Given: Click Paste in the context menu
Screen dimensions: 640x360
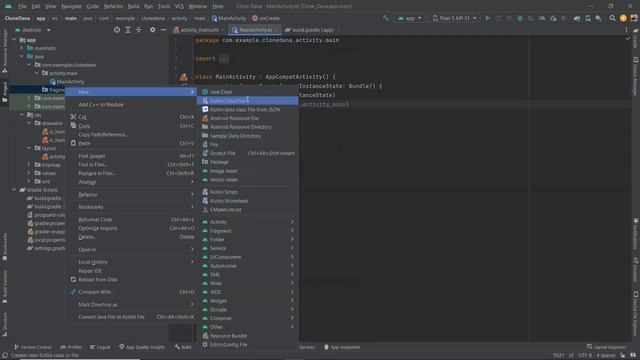Looking at the screenshot, I should (x=131, y=143).
